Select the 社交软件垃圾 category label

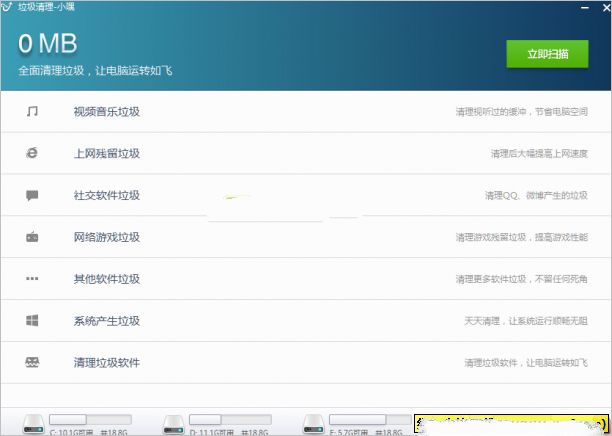106,195
